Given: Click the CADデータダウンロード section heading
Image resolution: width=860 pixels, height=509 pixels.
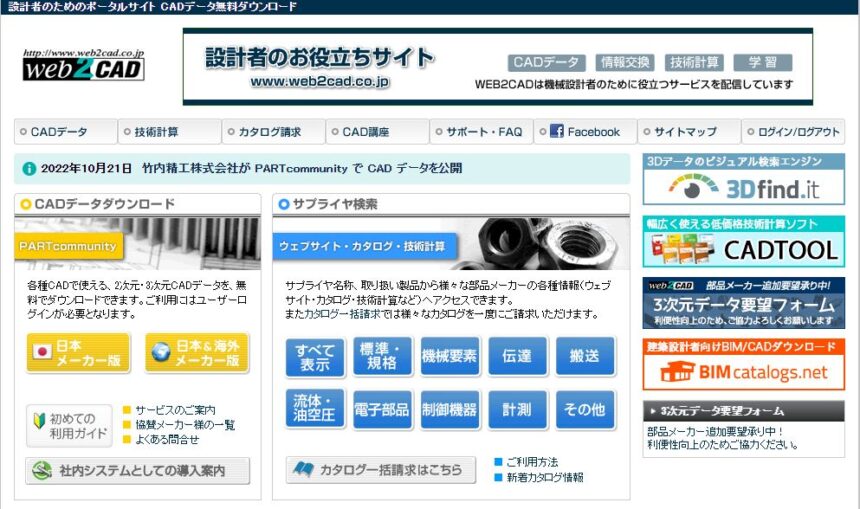Looking at the screenshot, I should tap(104, 204).
